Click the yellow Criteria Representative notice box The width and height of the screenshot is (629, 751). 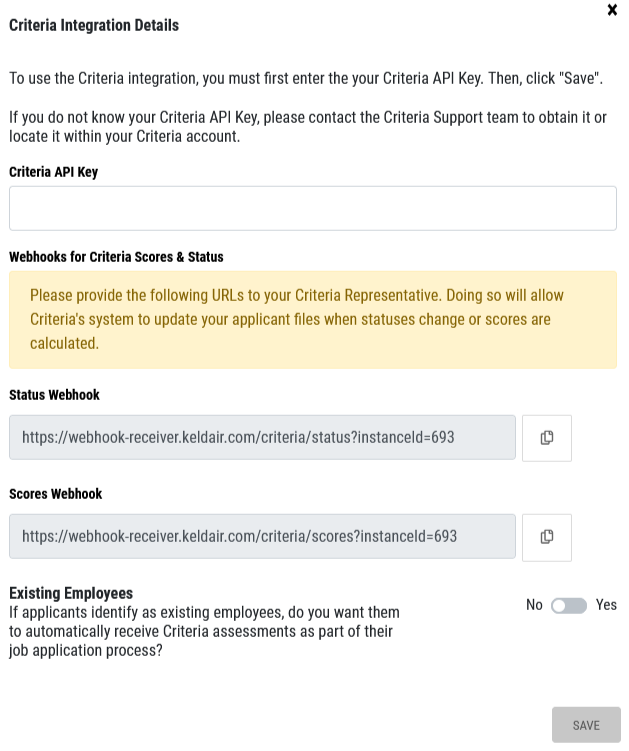(313, 319)
